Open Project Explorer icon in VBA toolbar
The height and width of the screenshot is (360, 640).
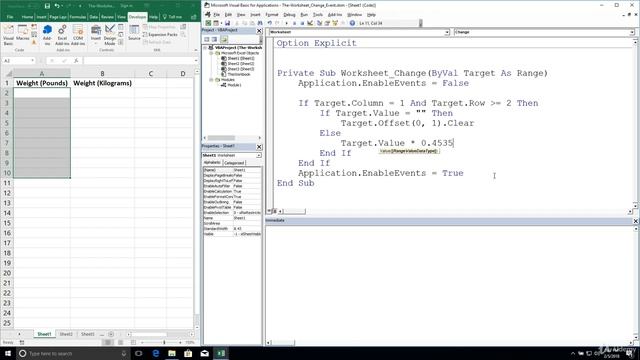coord(319,23)
